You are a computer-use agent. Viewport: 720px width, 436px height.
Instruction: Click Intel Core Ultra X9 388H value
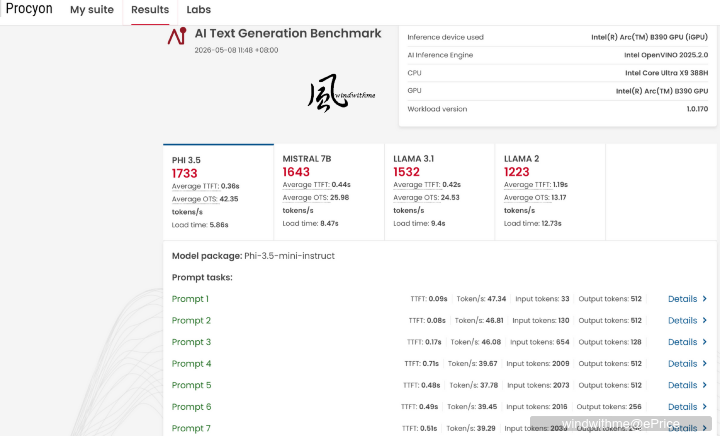tap(666, 73)
